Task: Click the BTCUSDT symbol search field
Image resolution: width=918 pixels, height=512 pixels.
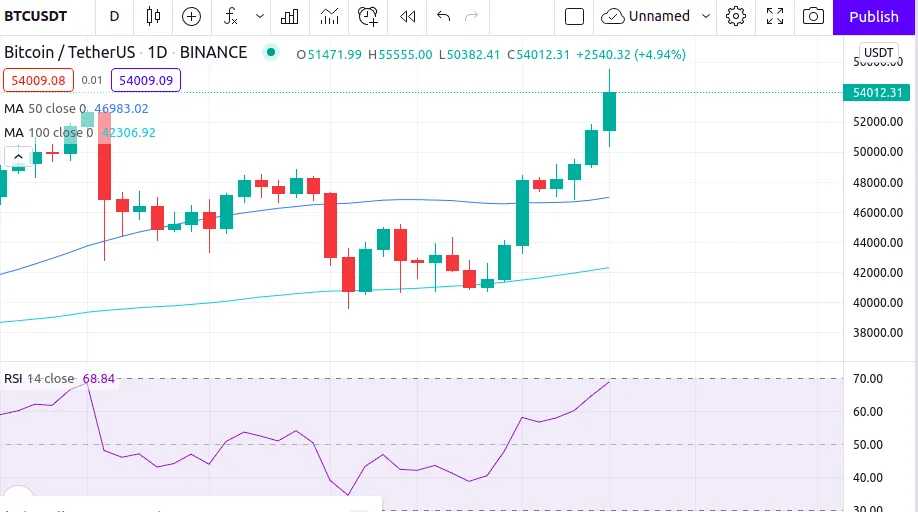Action: [x=36, y=16]
